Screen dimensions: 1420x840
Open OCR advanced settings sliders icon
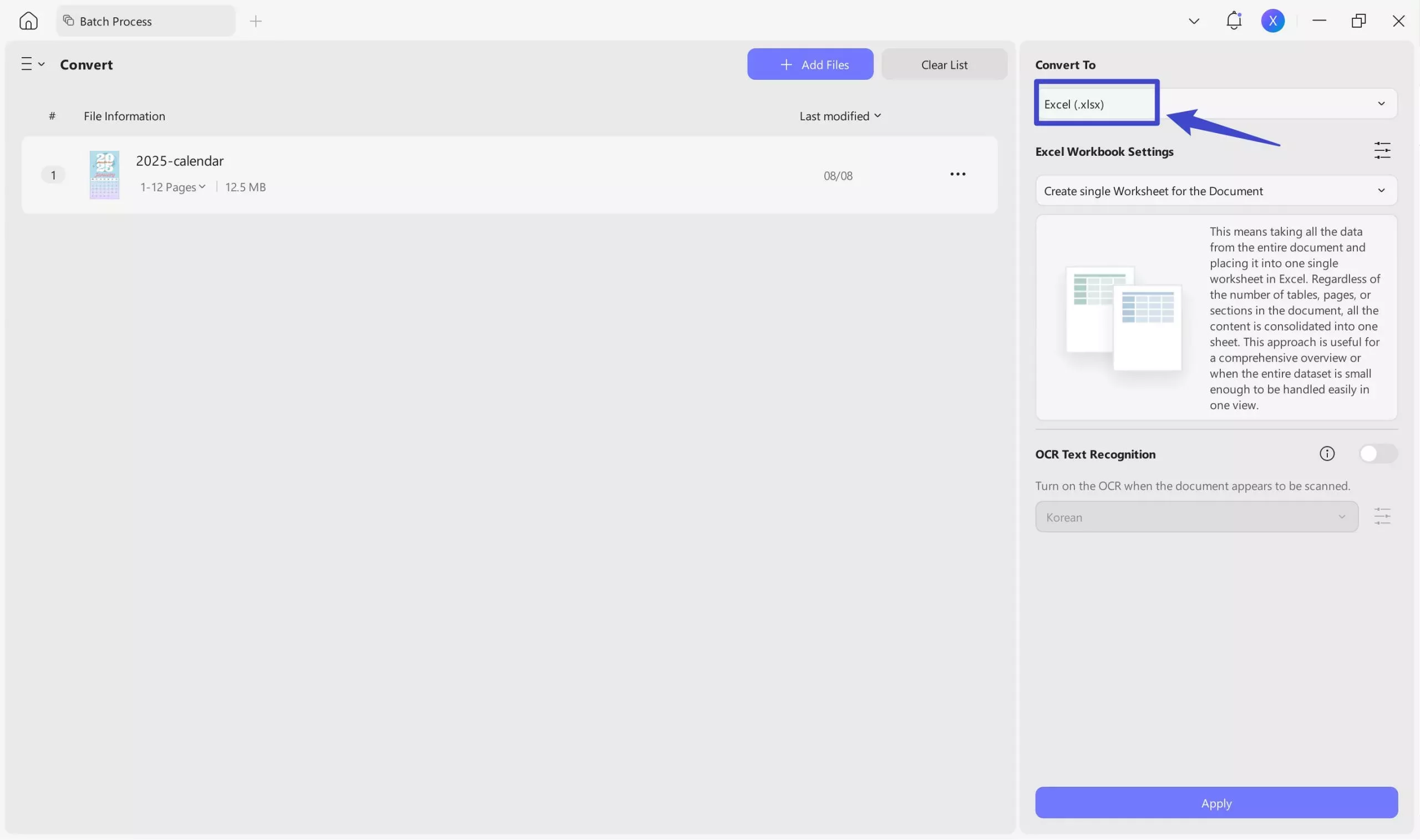[x=1382, y=516]
